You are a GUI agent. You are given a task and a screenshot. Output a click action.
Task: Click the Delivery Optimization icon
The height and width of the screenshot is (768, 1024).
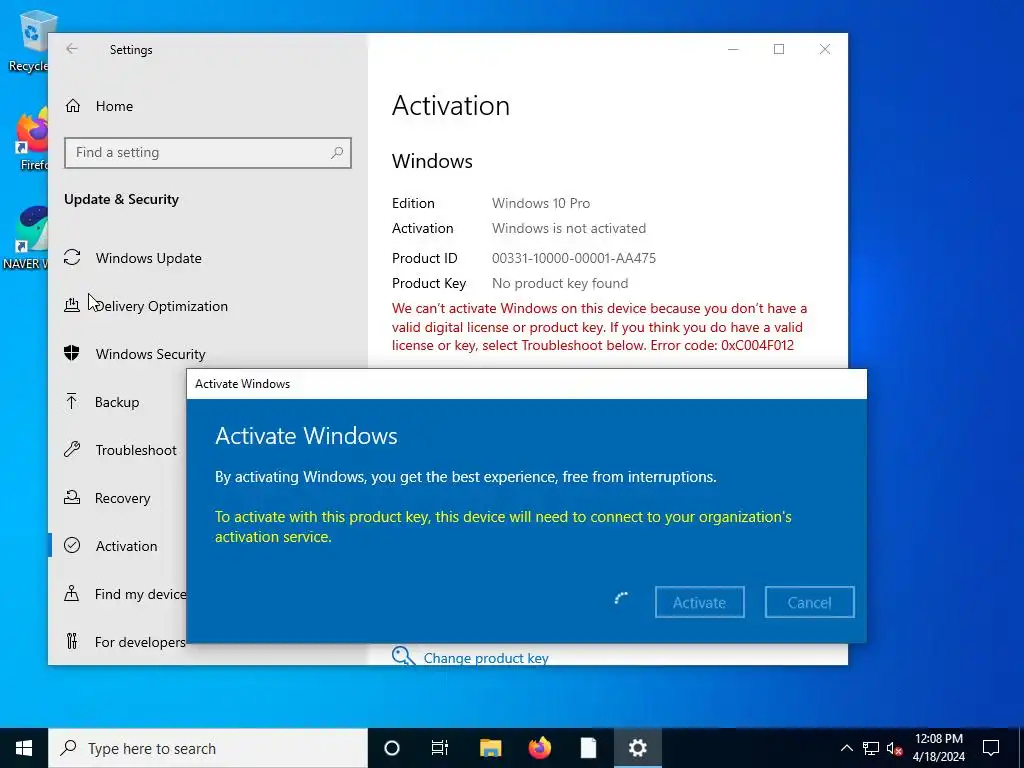point(72,305)
